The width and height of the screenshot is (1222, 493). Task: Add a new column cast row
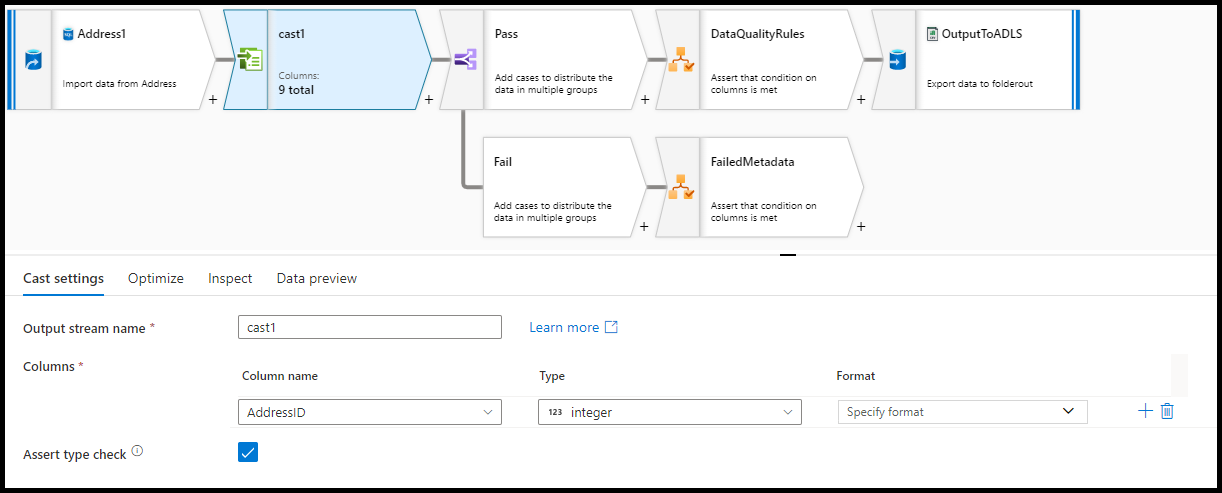coord(1145,411)
